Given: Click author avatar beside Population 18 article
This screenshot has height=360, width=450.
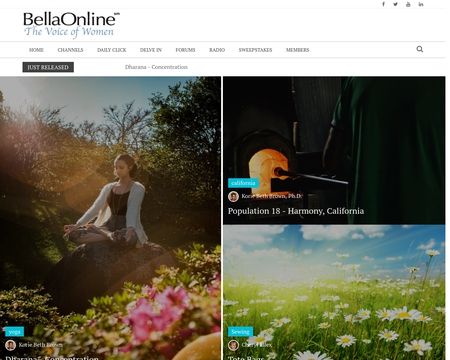Looking at the screenshot, I should tap(233, 196).
